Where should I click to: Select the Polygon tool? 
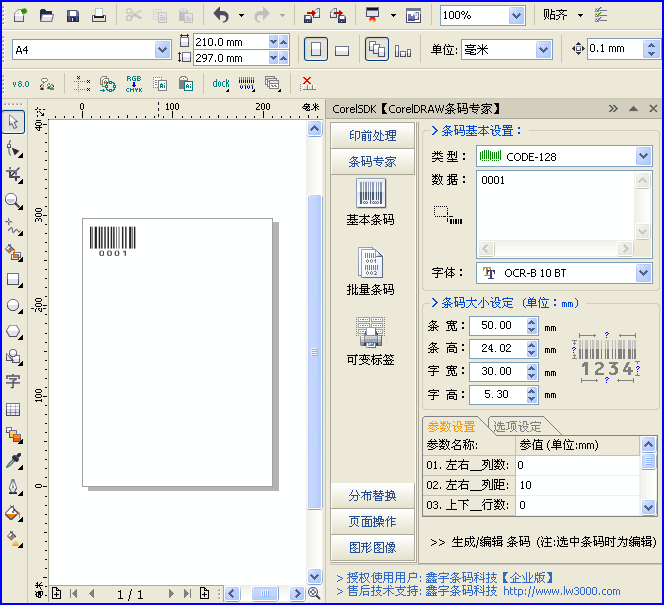pos(14,332)
